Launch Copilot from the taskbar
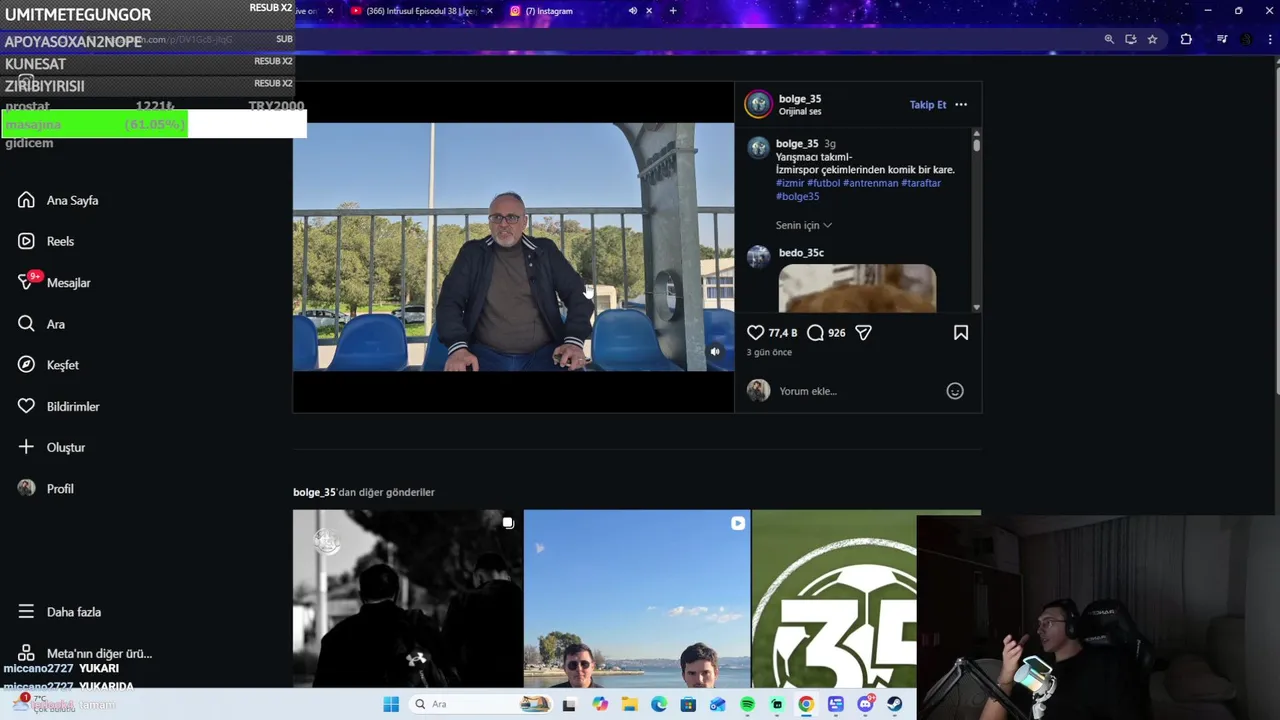This screenshot has width=1280, height=720. (600, 704)
